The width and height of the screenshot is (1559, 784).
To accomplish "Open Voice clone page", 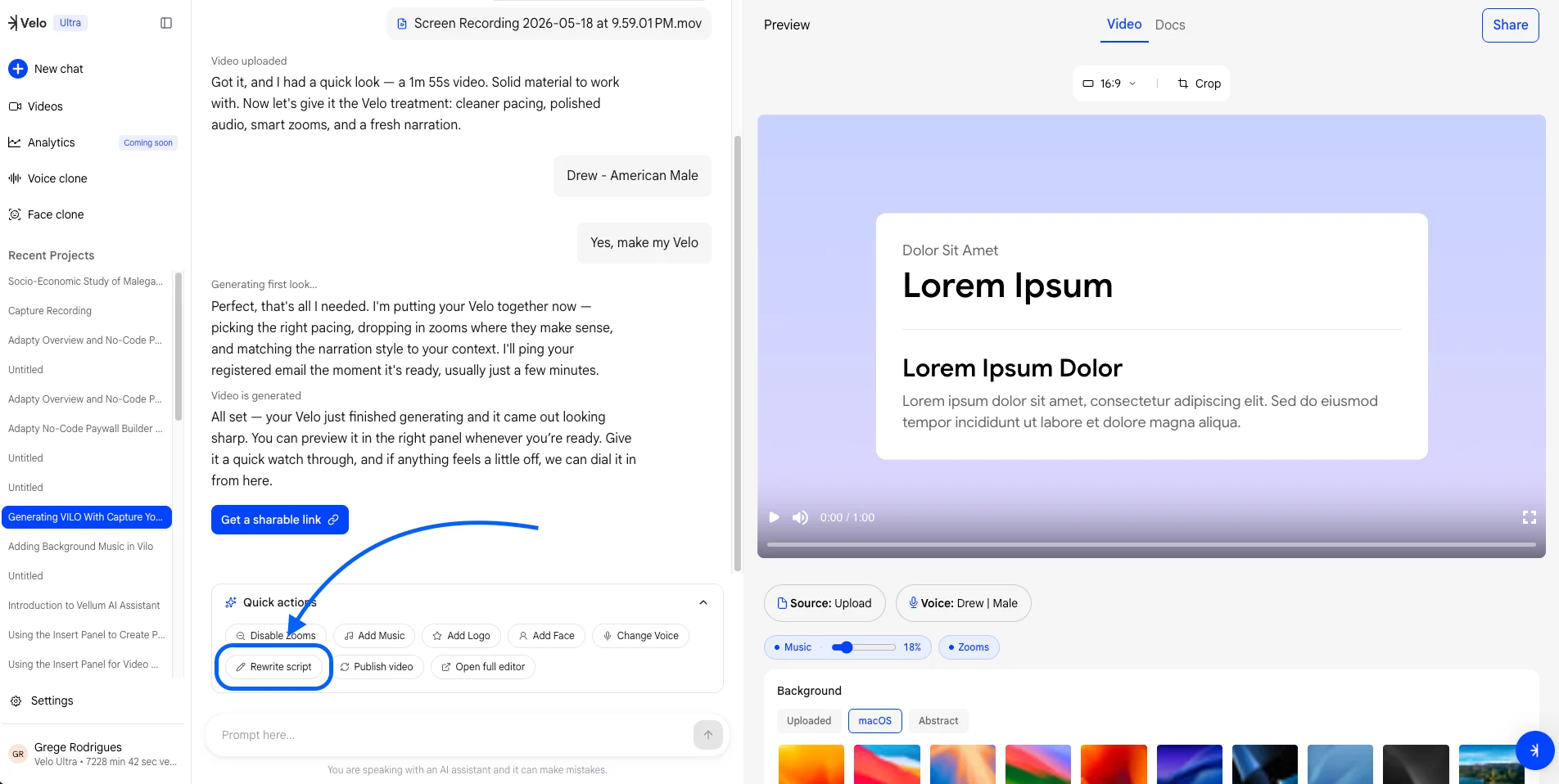I will (47, 178).
